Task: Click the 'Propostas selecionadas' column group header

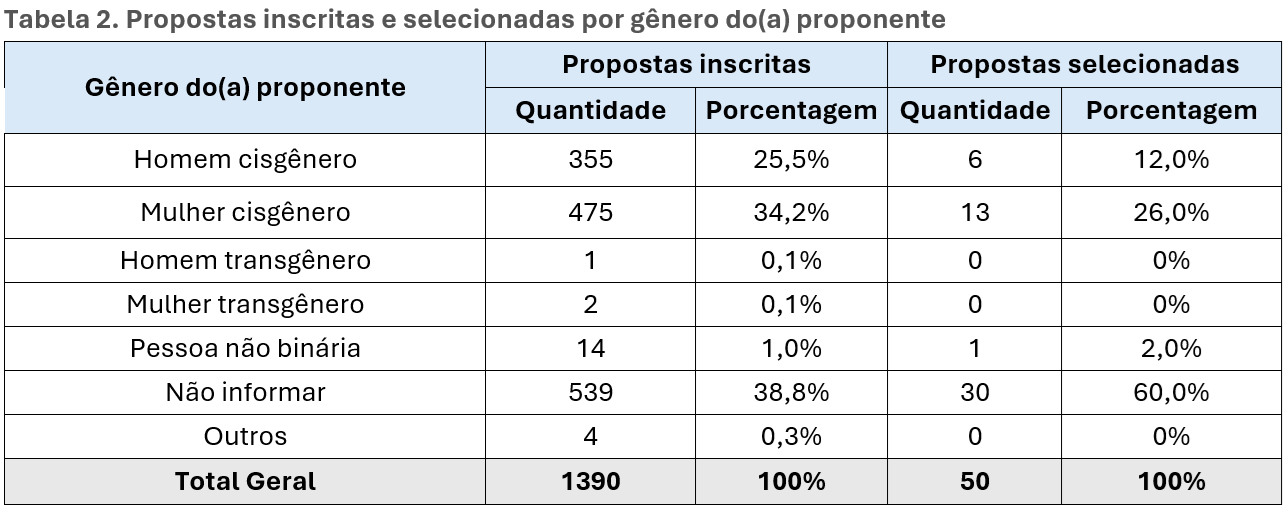Action: point(1085,65)
